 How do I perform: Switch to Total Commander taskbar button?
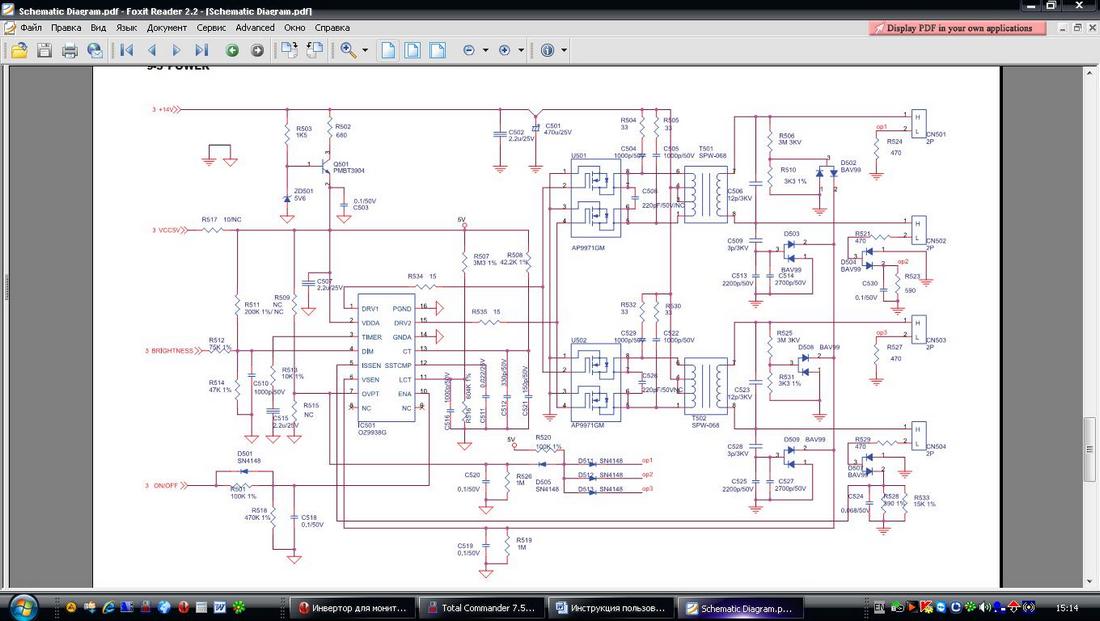(481, 607)
